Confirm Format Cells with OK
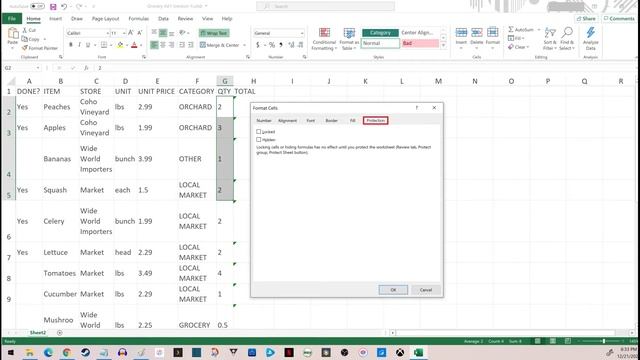Viewport: 640px width, 360px height. [x=393, y=290]
